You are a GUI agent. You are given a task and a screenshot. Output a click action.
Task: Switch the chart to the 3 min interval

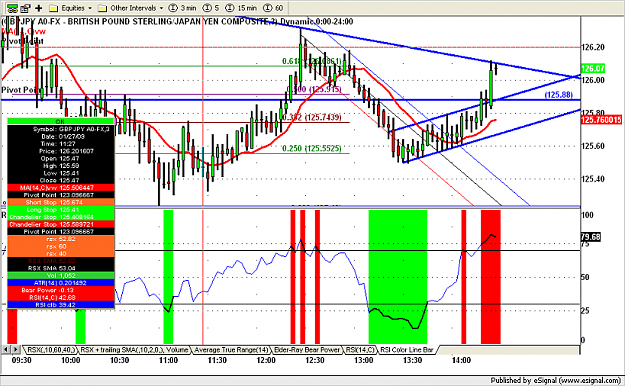click(183, 8)
